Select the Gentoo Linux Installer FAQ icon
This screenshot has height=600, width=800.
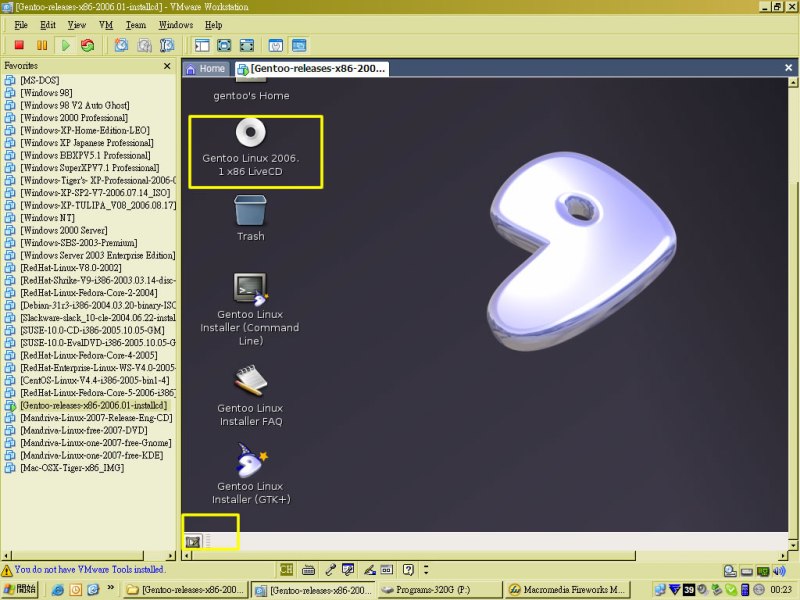pos(250,395)
